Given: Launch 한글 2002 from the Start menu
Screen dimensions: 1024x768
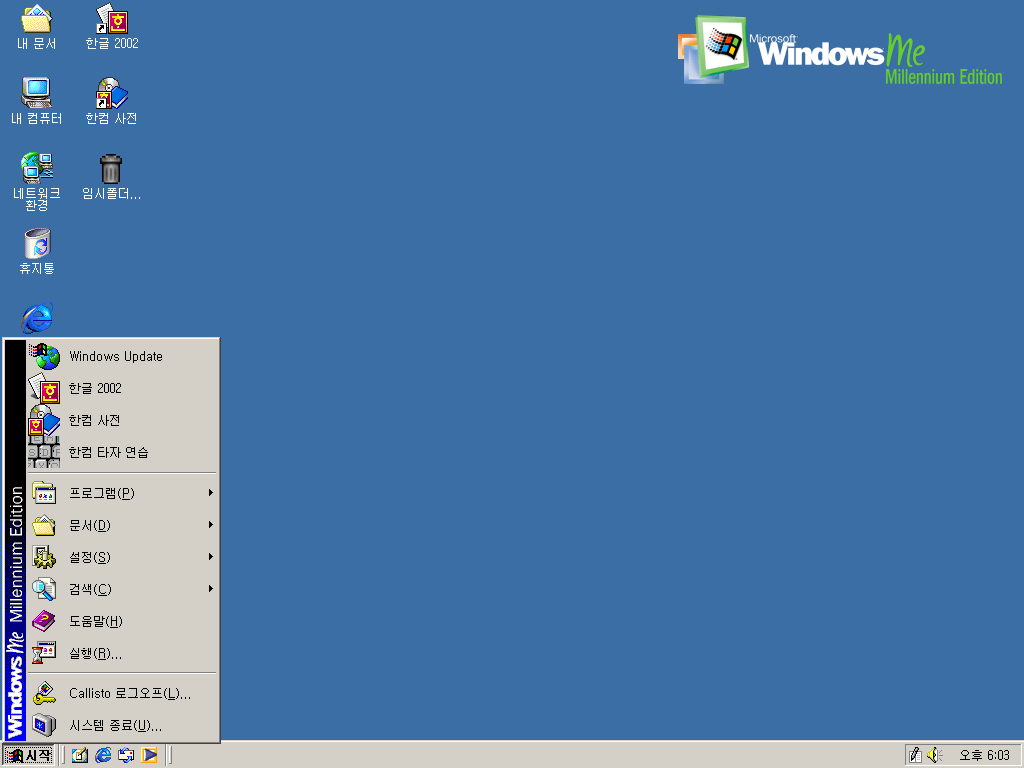Looking at the screenshot, I should tap(122, 389).
